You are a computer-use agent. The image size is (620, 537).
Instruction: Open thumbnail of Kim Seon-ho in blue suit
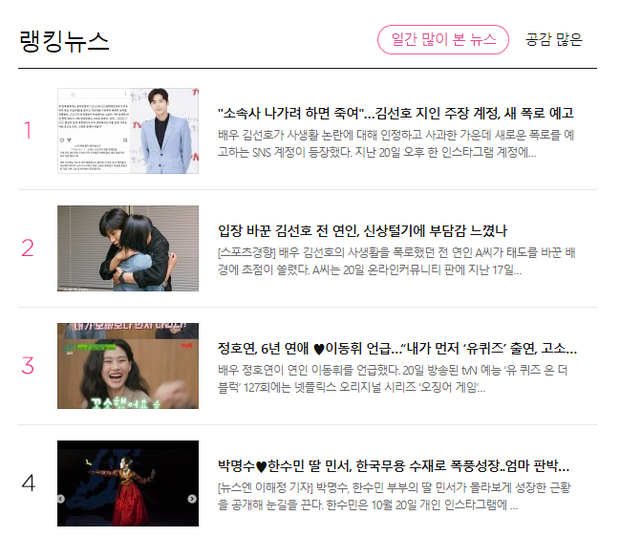coord(128,131)
